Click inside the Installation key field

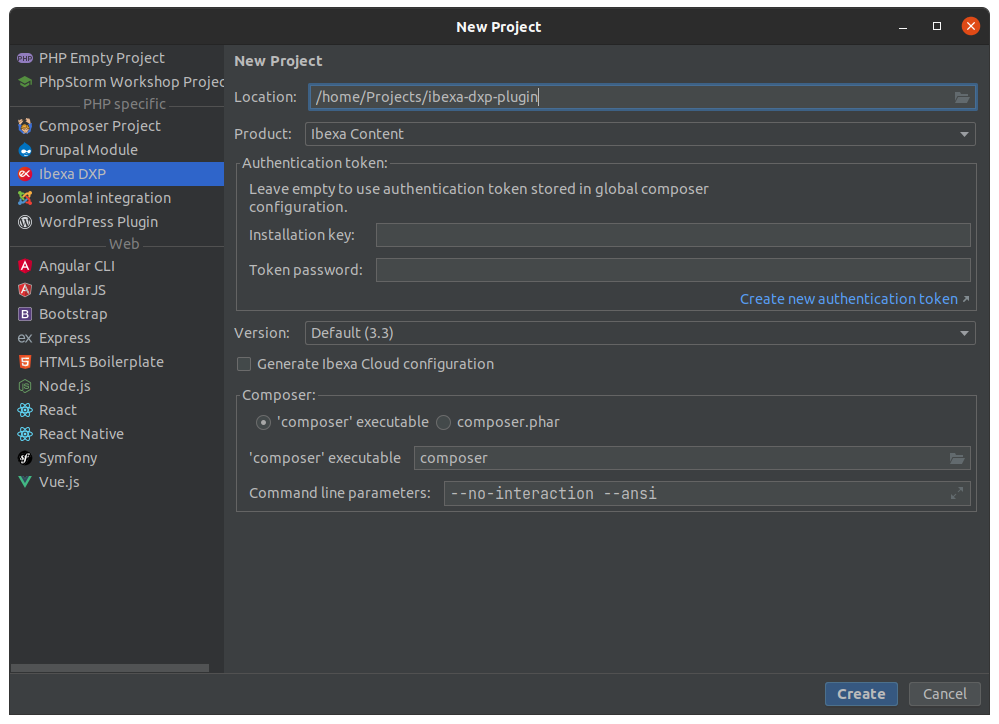pos(673,234)
